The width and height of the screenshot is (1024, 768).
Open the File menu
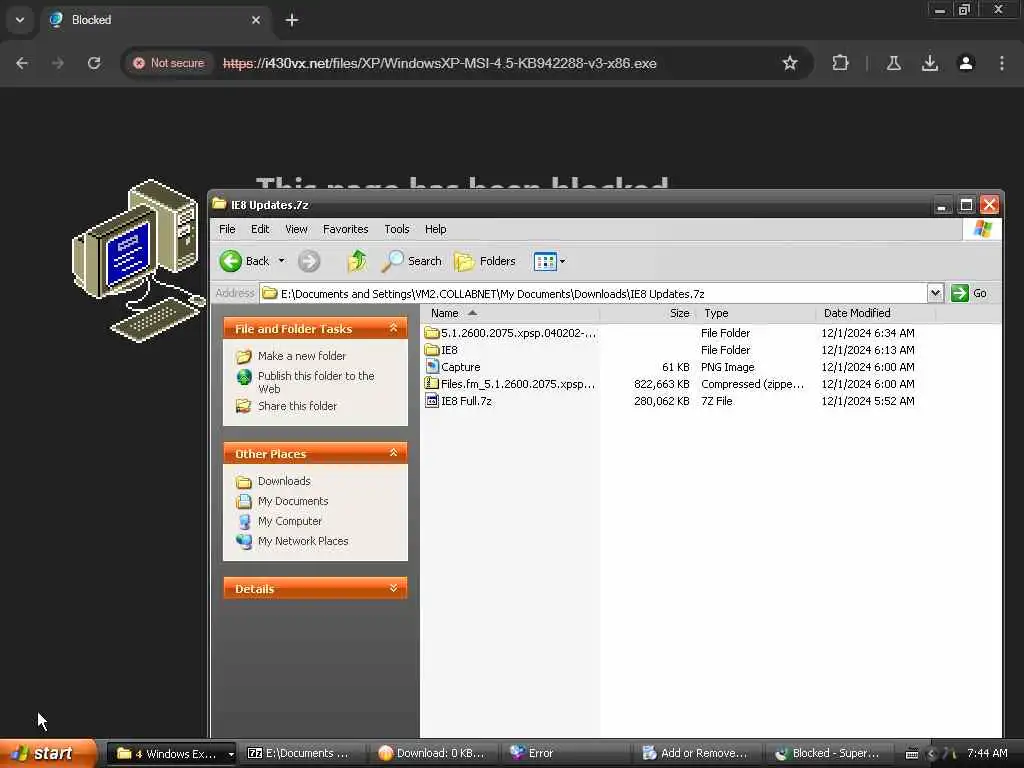227,229
